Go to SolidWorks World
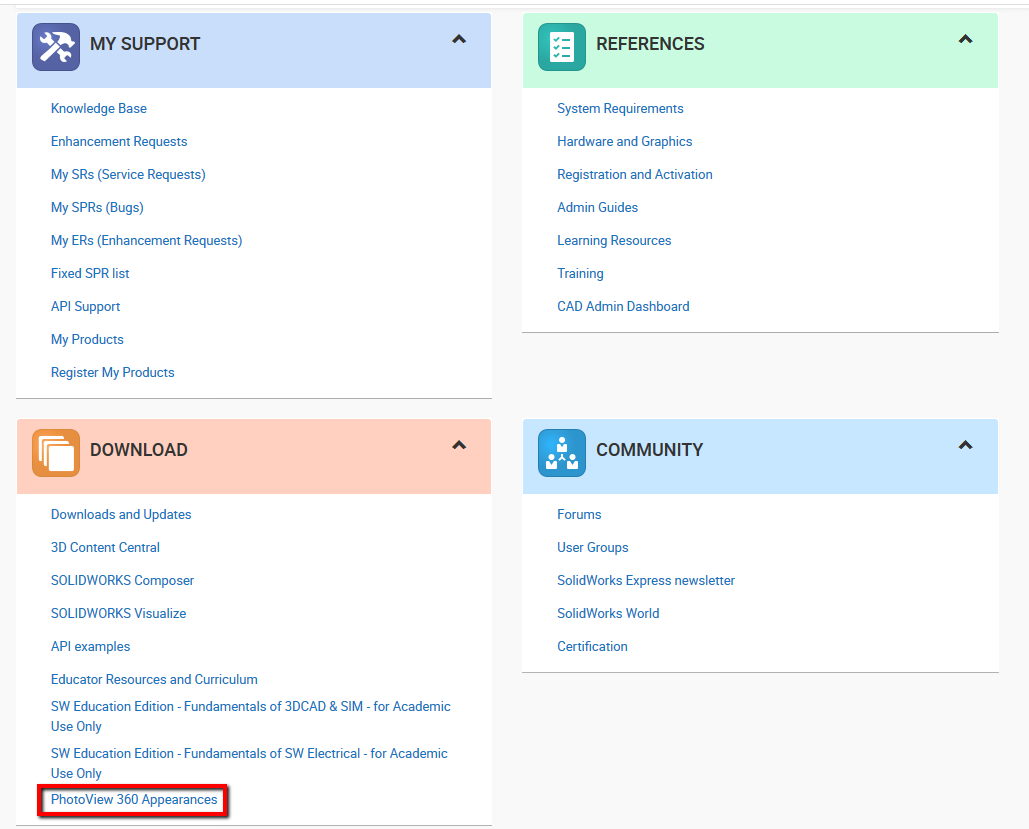 608,613
